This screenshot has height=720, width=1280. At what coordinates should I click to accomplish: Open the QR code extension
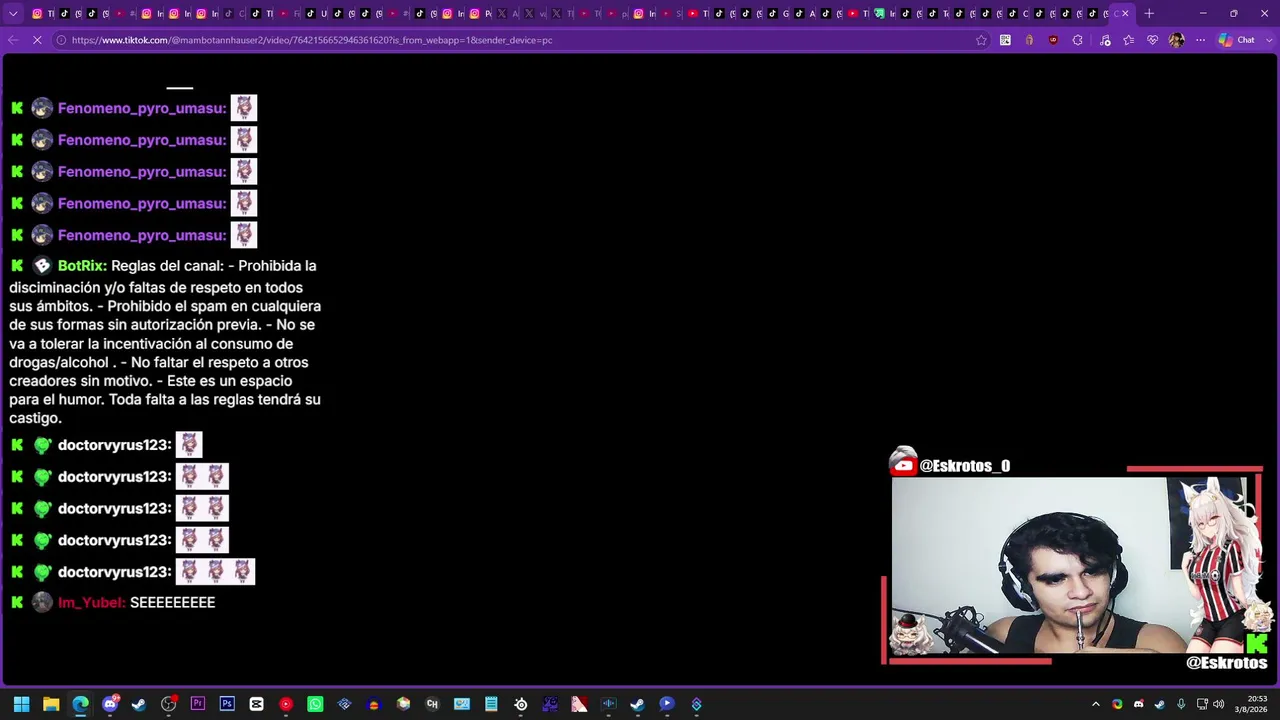(1005, 40)
